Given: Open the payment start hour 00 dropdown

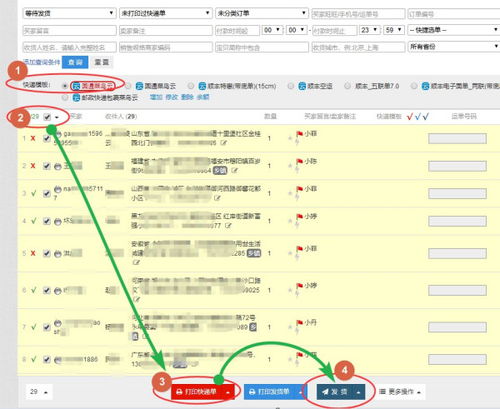Looking at the screenshot, I should click(272, 30).
